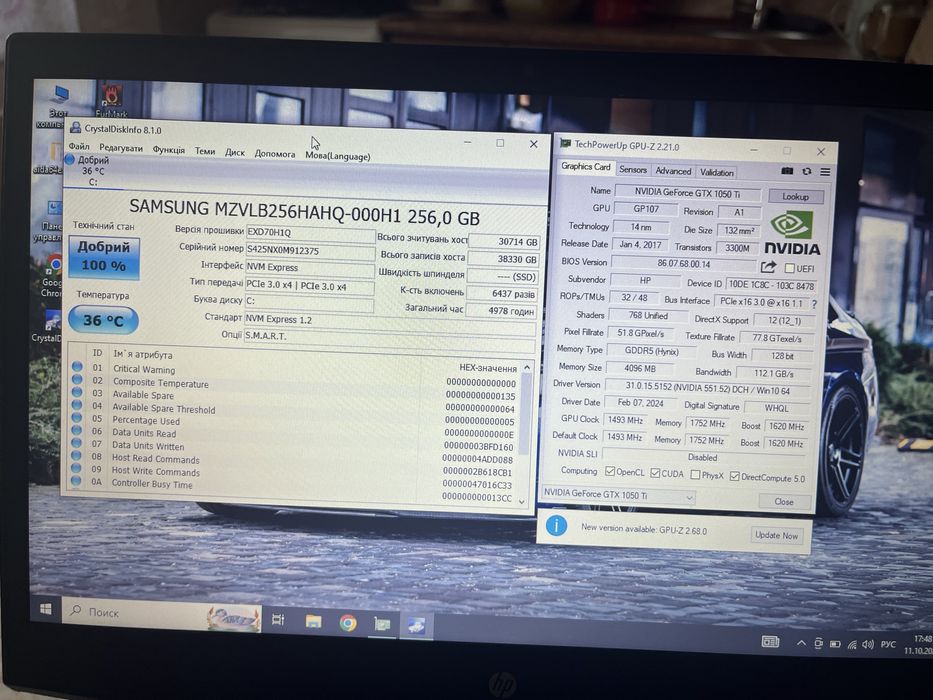
Task: Click the serial number field
Action: [x=310, y=251]
